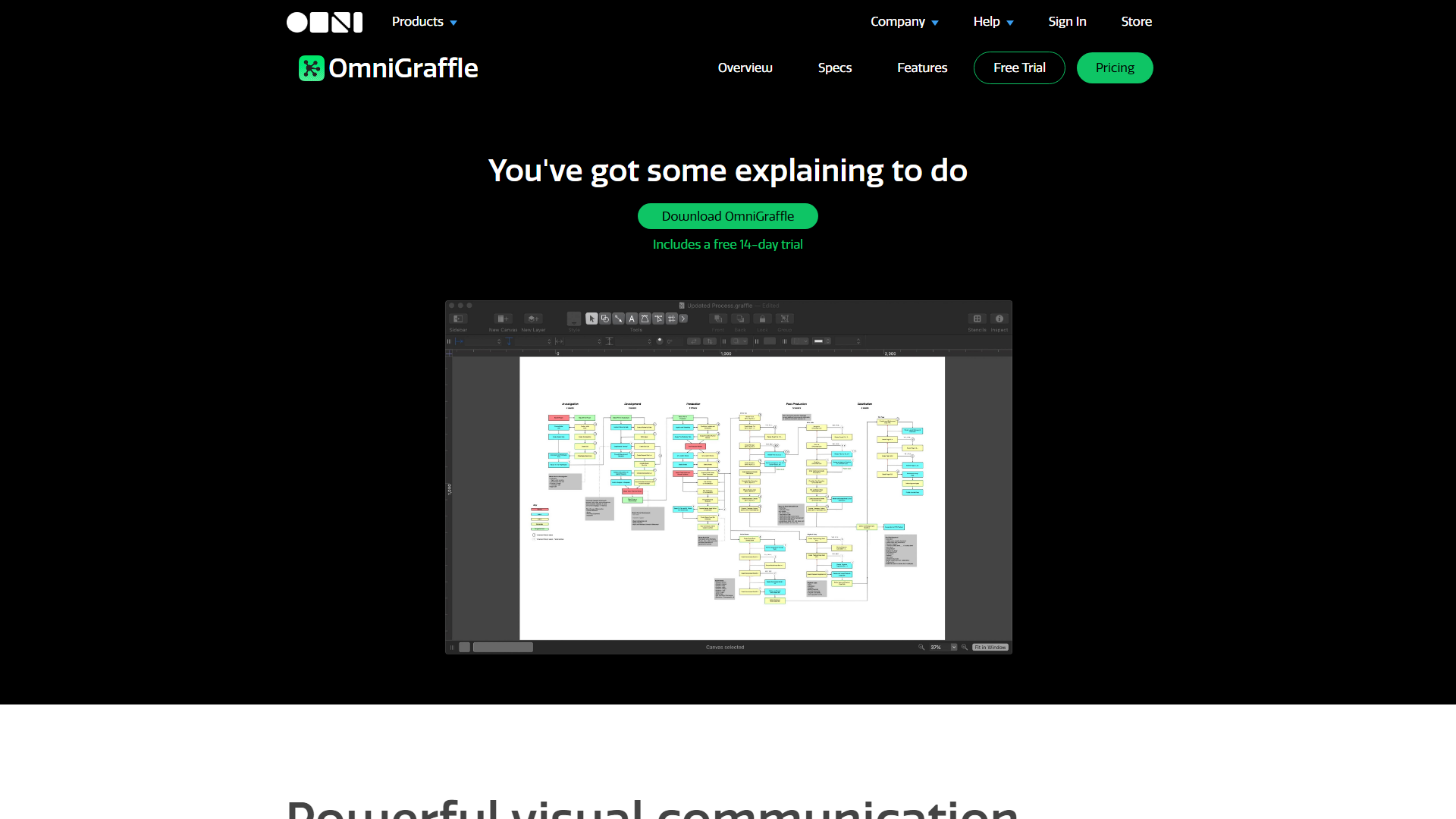Toggle Fit in Window zoom mode
1456x819 pixels.
click(990, 647)
